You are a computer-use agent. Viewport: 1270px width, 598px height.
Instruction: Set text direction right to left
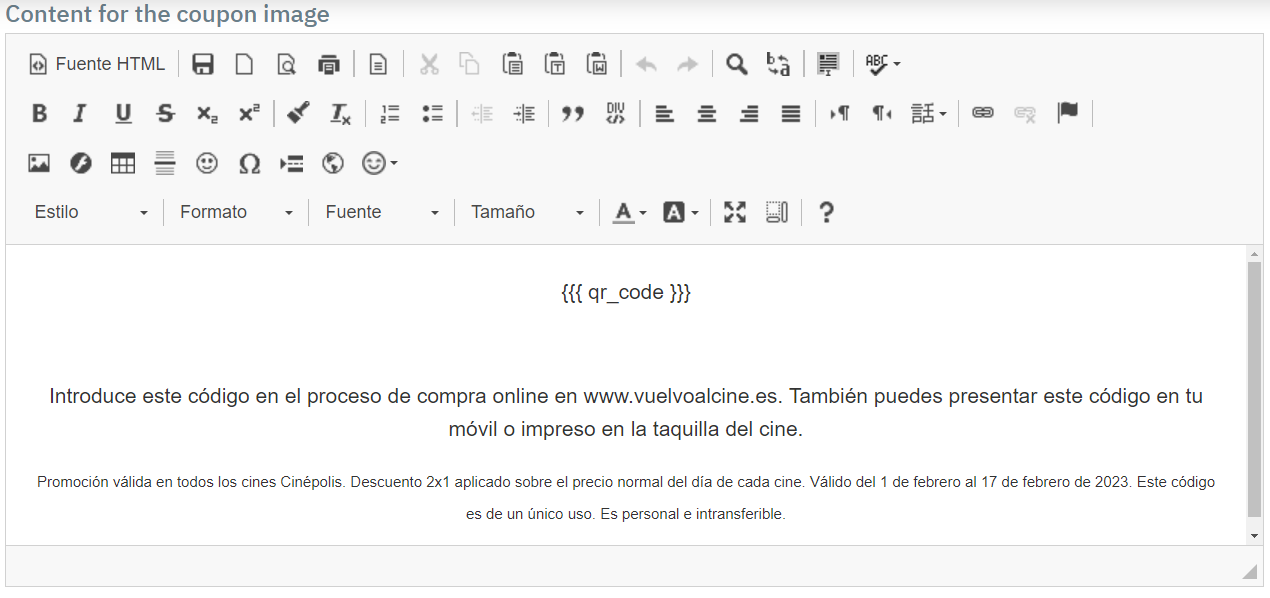click(882, 113)
